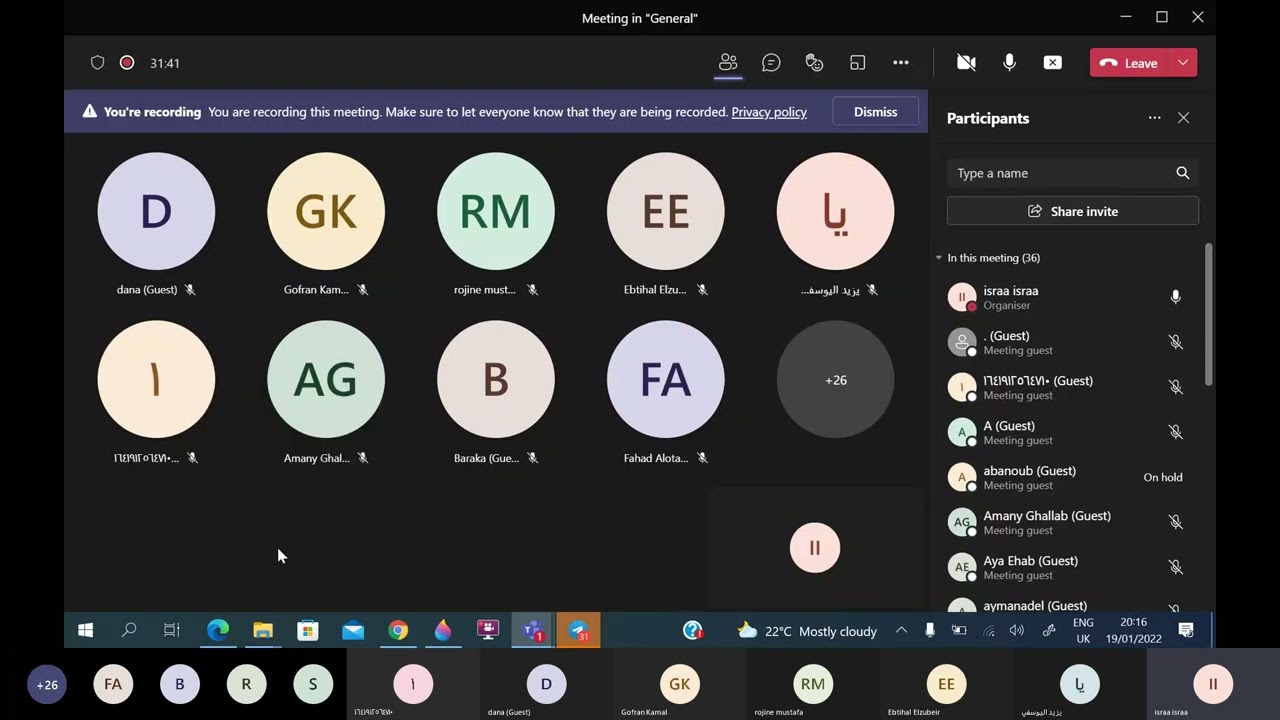
Task: Click muted mic for Aya Ehab (Guest)
Action: [1176, 567]
